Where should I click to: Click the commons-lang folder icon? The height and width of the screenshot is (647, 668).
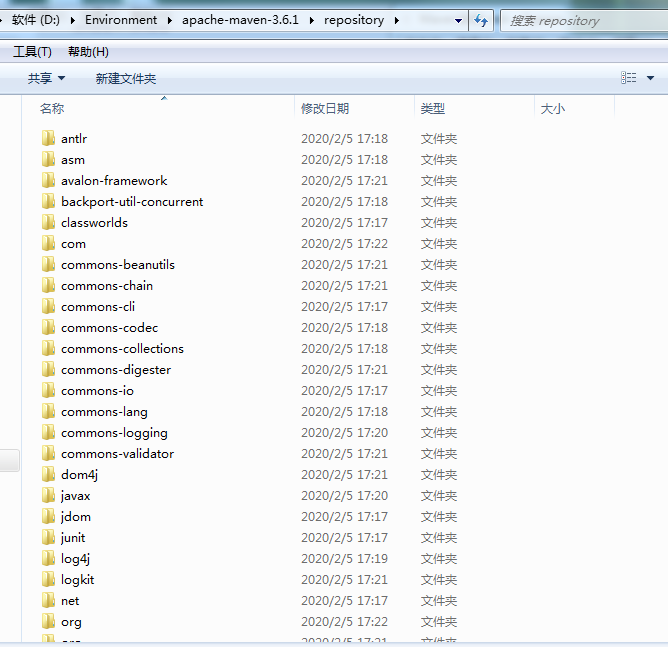coord(48,411)
